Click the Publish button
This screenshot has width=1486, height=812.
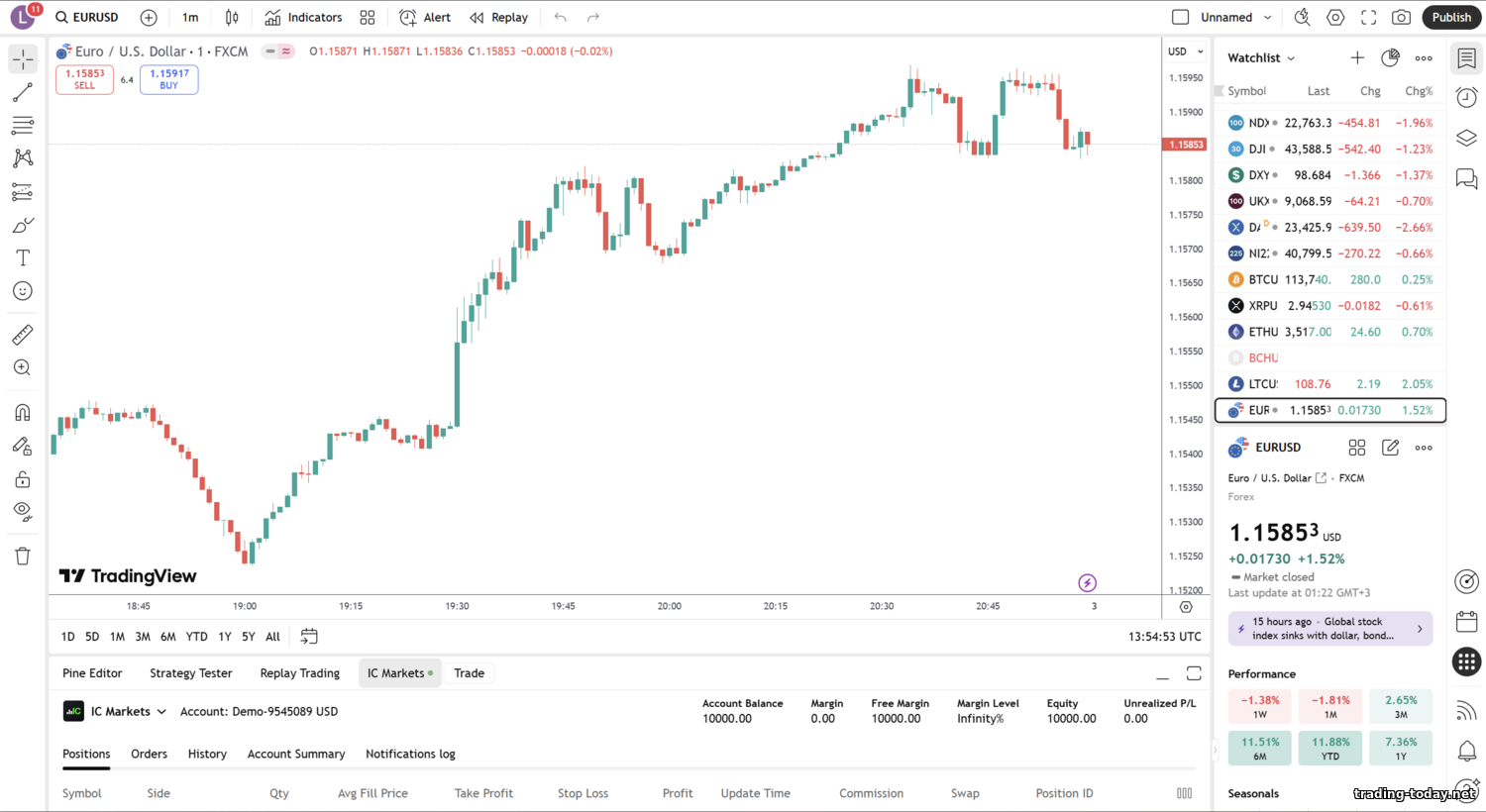(x=1451, y=17)
